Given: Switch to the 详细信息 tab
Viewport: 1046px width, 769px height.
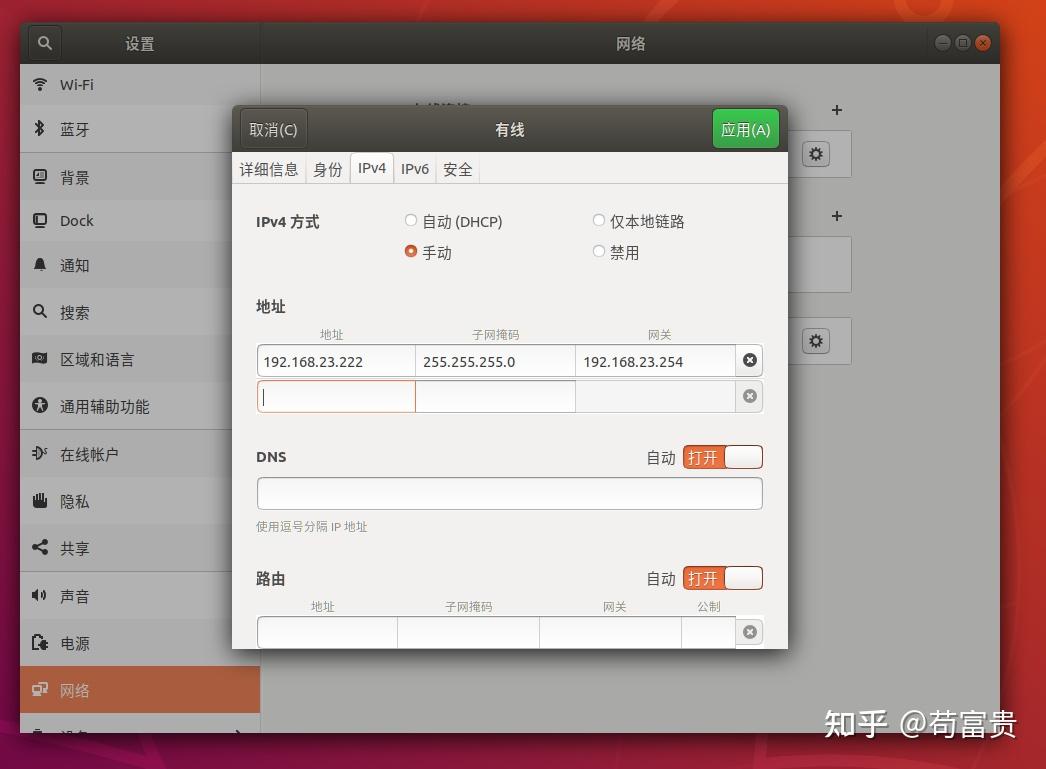Looking at the screenshot, I should pos(269,169).
